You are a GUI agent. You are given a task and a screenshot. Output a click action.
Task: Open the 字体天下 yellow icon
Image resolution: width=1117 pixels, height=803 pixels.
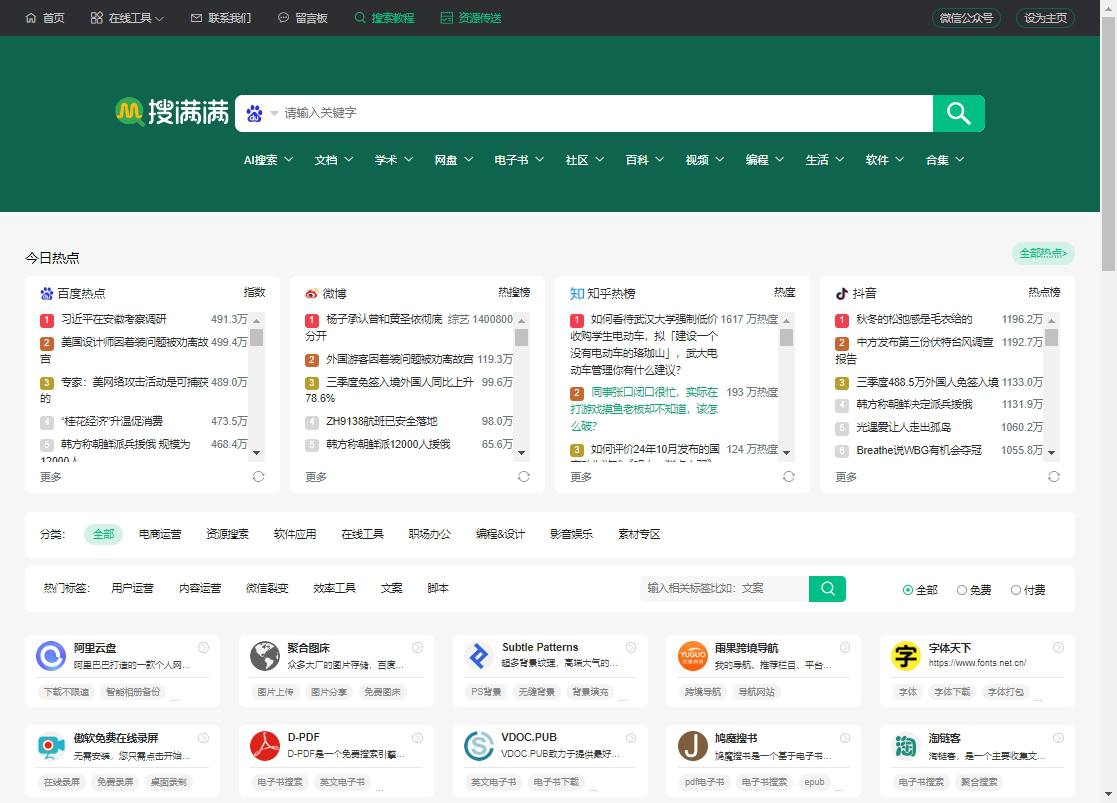tap(905, 656)
